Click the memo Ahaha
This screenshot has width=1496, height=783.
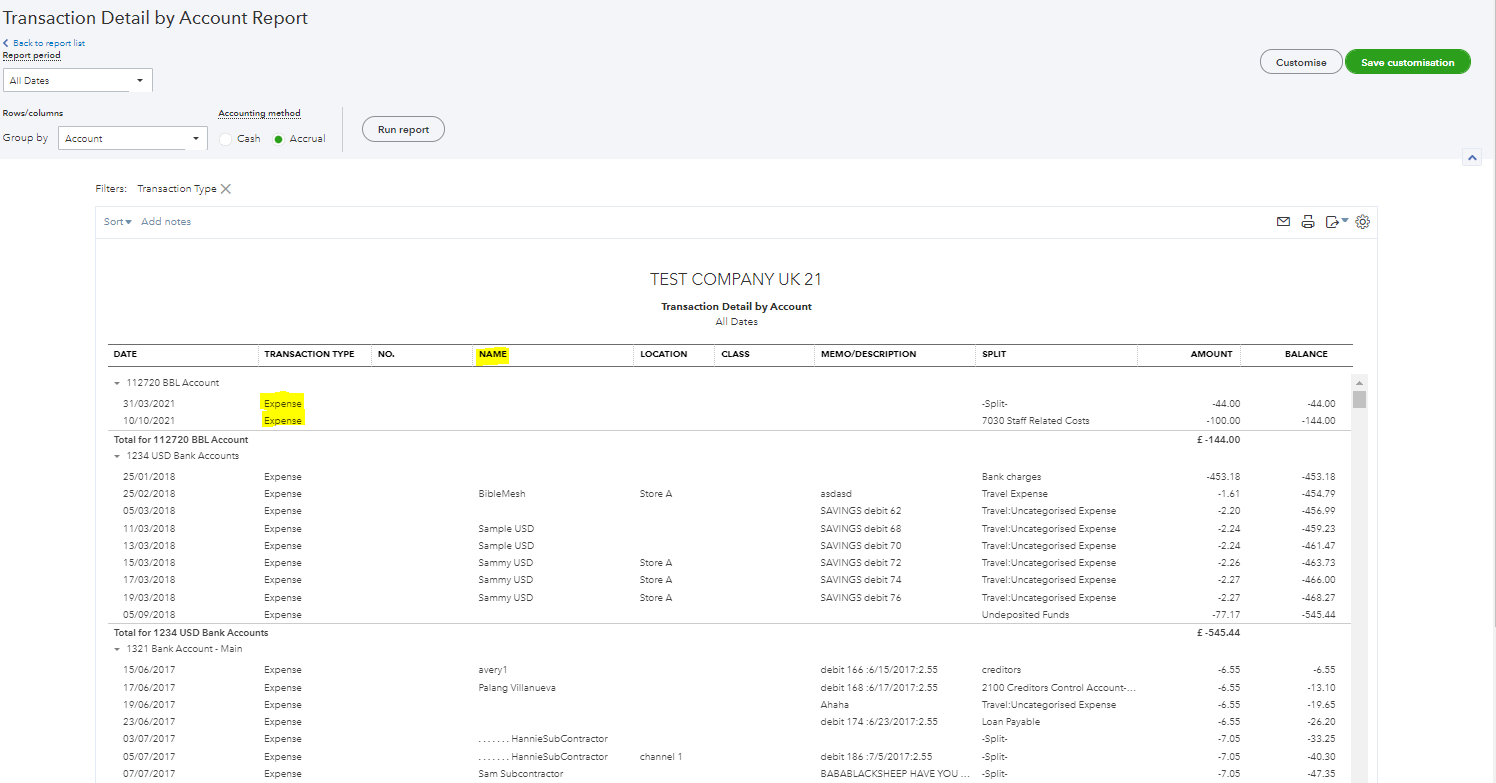click(834, 705)
